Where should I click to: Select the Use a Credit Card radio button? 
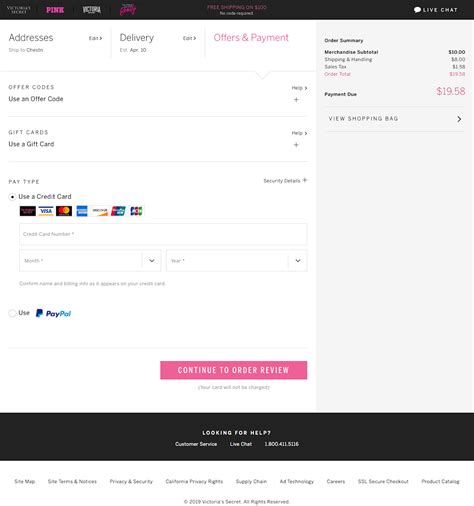[x=12, y=197]
